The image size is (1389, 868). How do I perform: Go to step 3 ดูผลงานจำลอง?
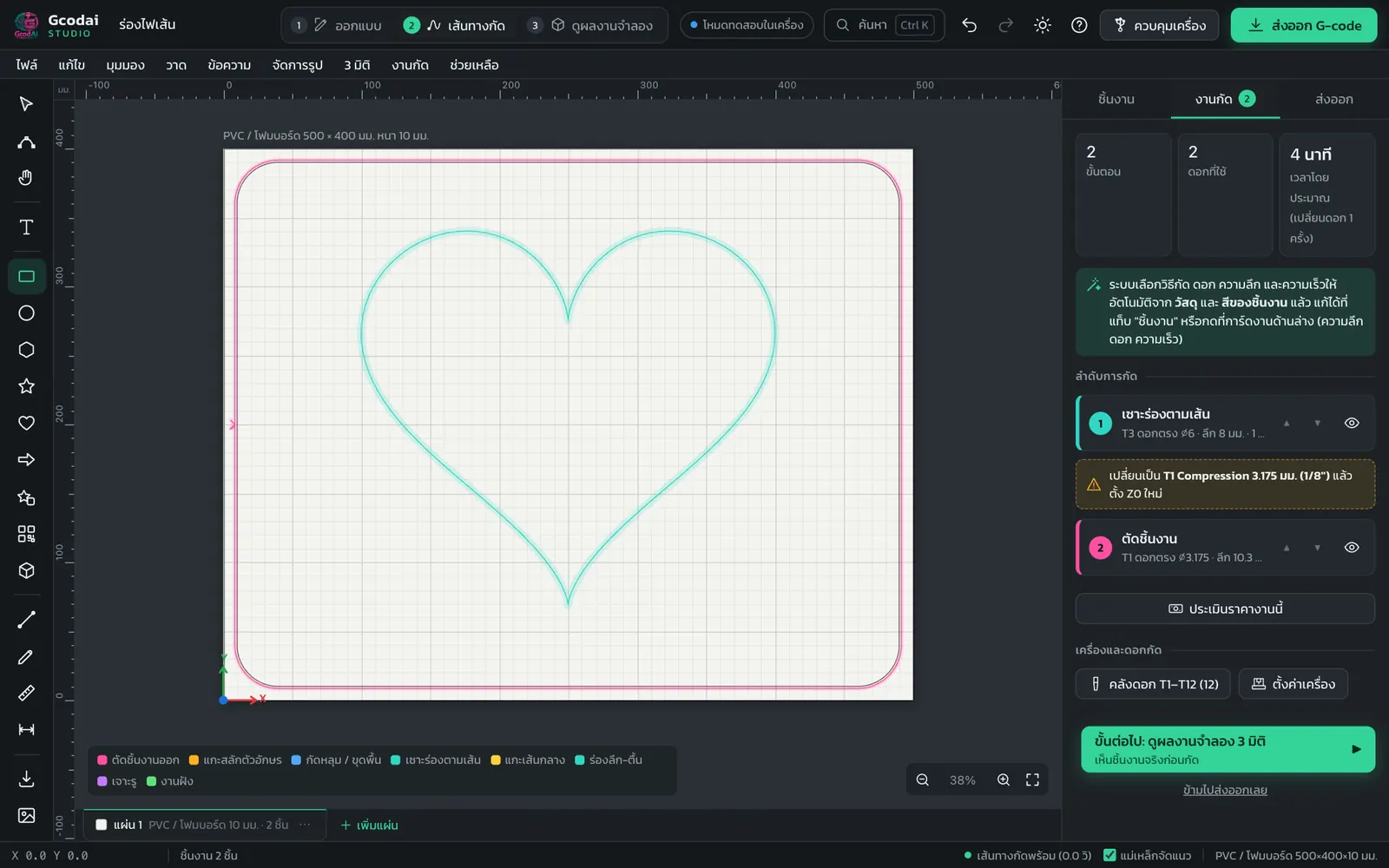(x=591, y=25)
